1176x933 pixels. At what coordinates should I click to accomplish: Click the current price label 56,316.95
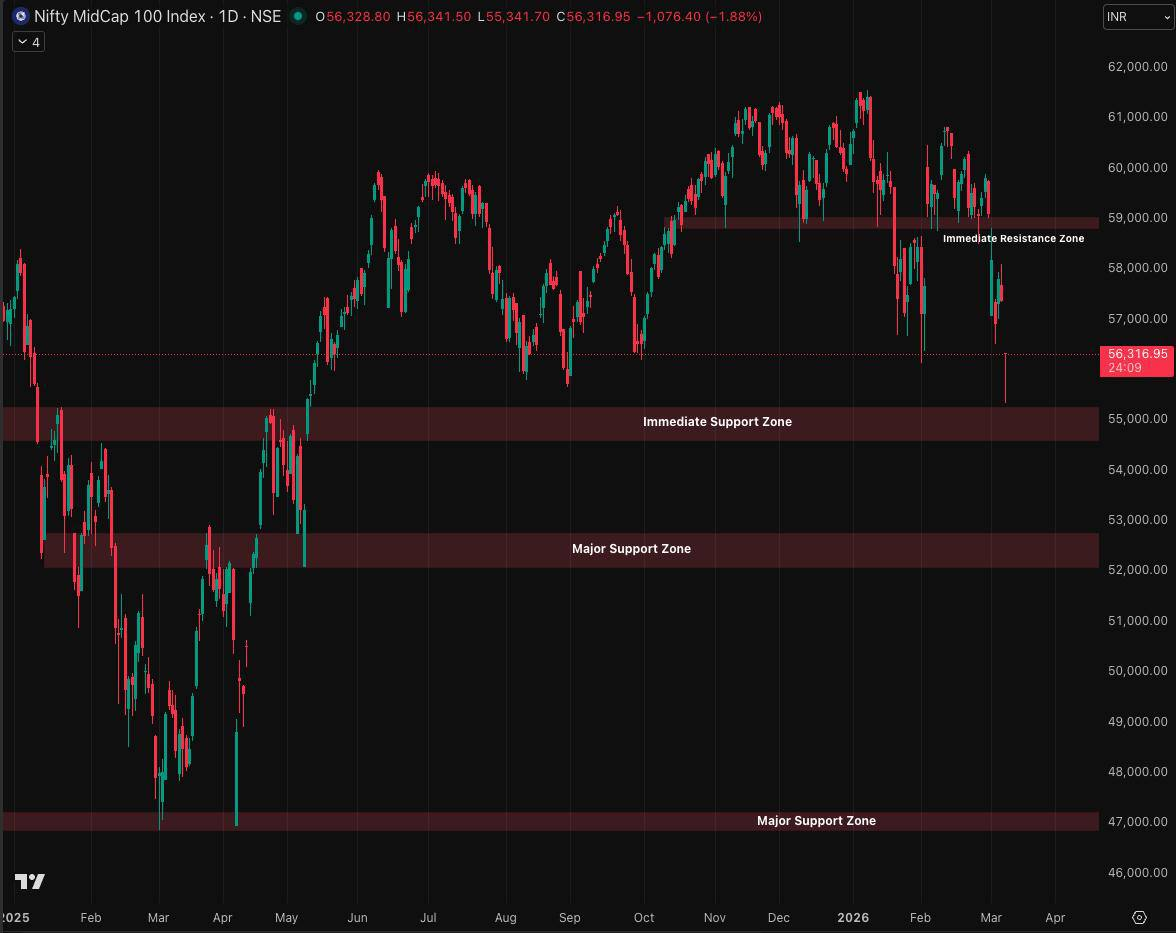pos(1137,354)
